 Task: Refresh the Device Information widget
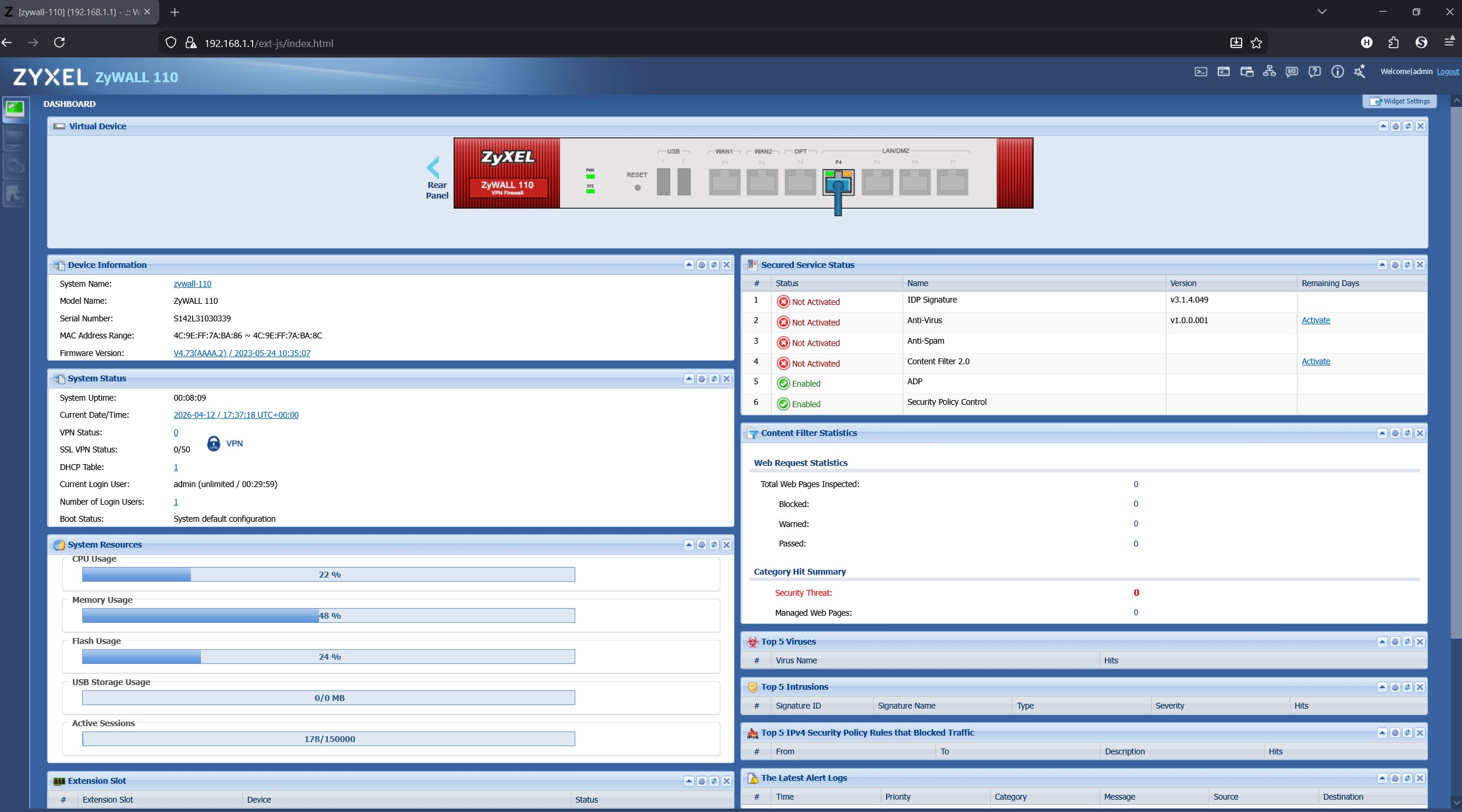coord(714,265)
